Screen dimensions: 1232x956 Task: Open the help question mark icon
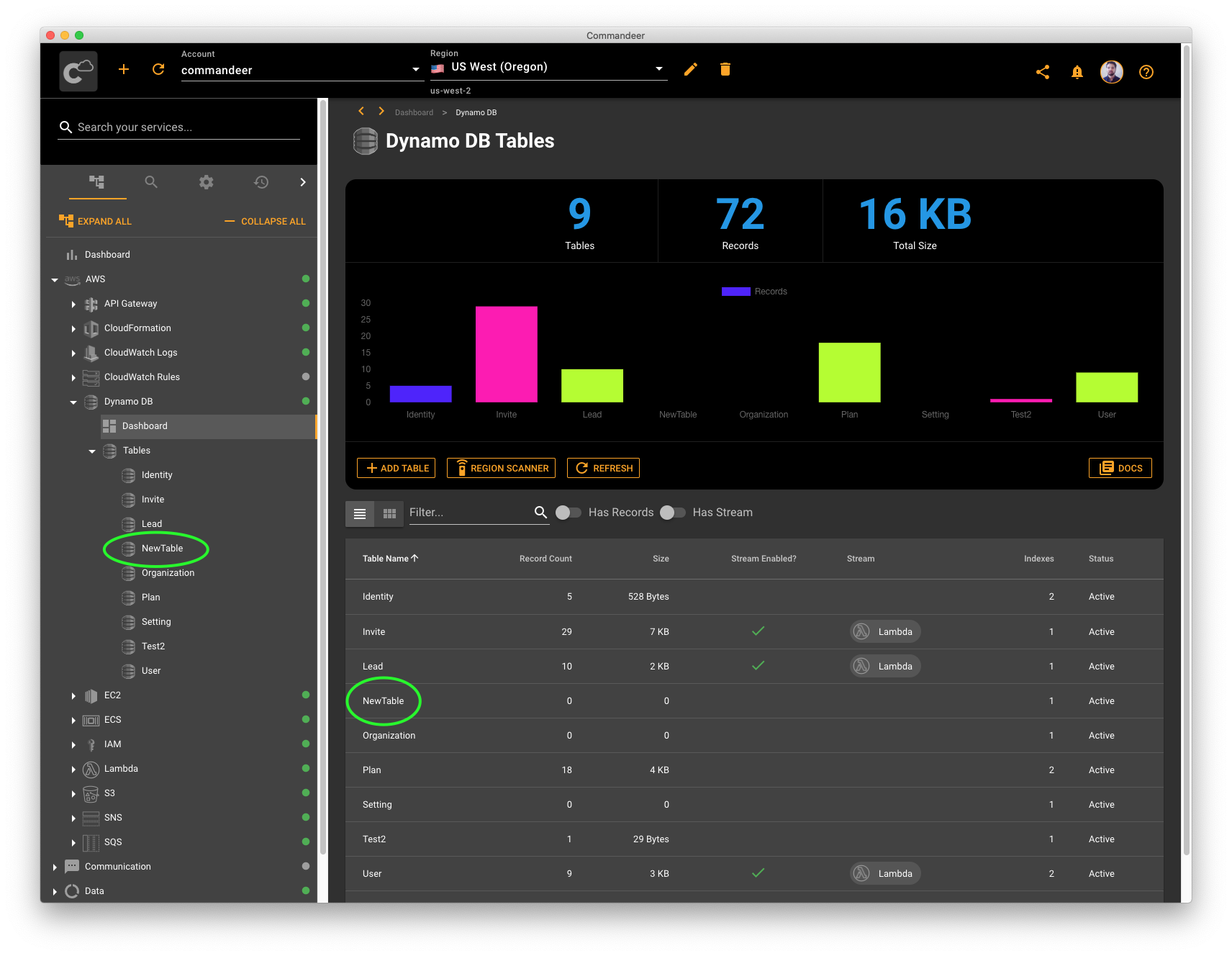[1146, 72]
